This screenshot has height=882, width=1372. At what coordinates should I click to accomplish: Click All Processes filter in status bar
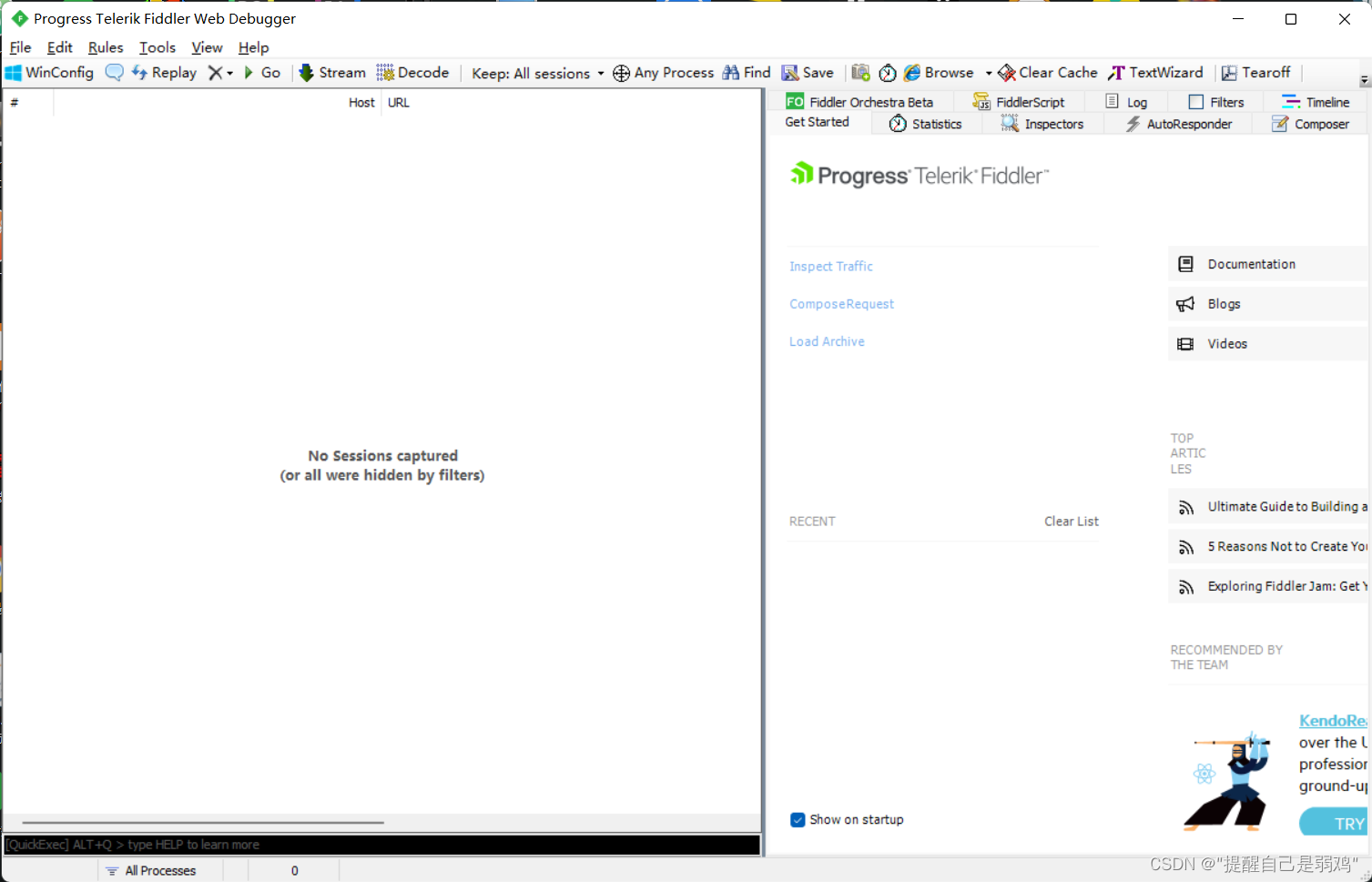(x=160, y=871)
